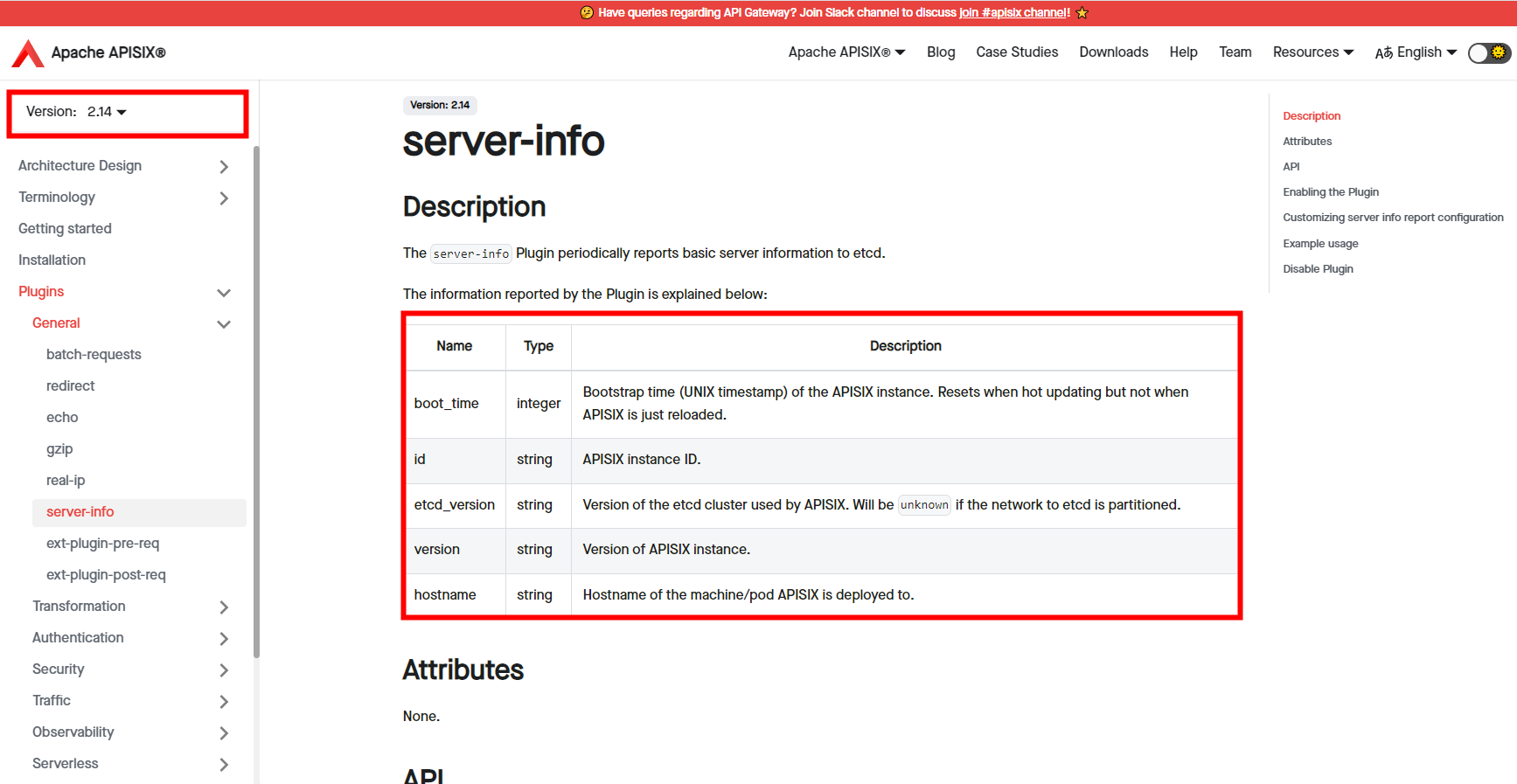The image size is (1517, 784).
Task: Open the Downloads page
Action: pyautogui.click(x=1113, y=52)
